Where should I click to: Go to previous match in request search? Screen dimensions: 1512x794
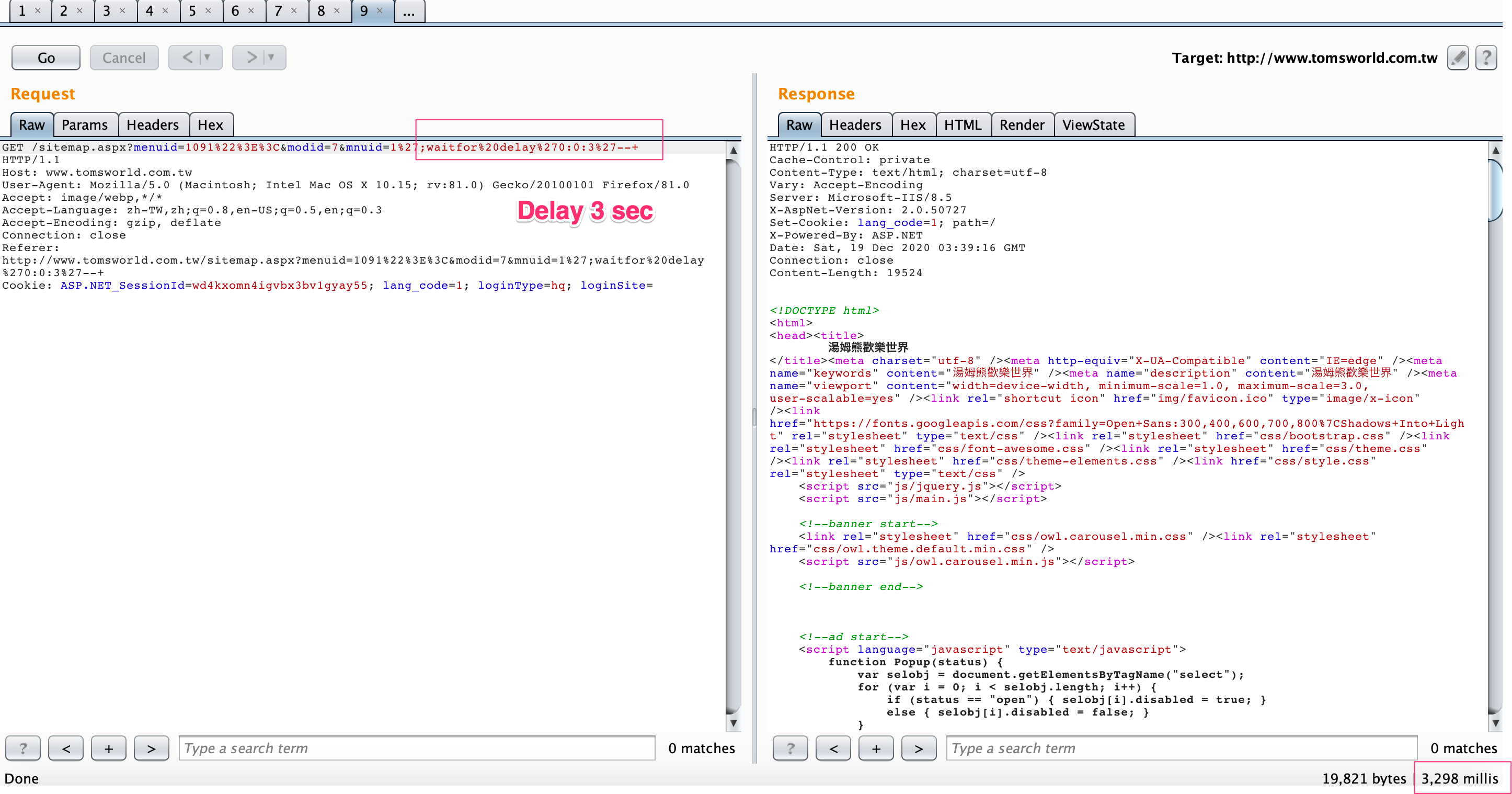[x=66, y=748]
